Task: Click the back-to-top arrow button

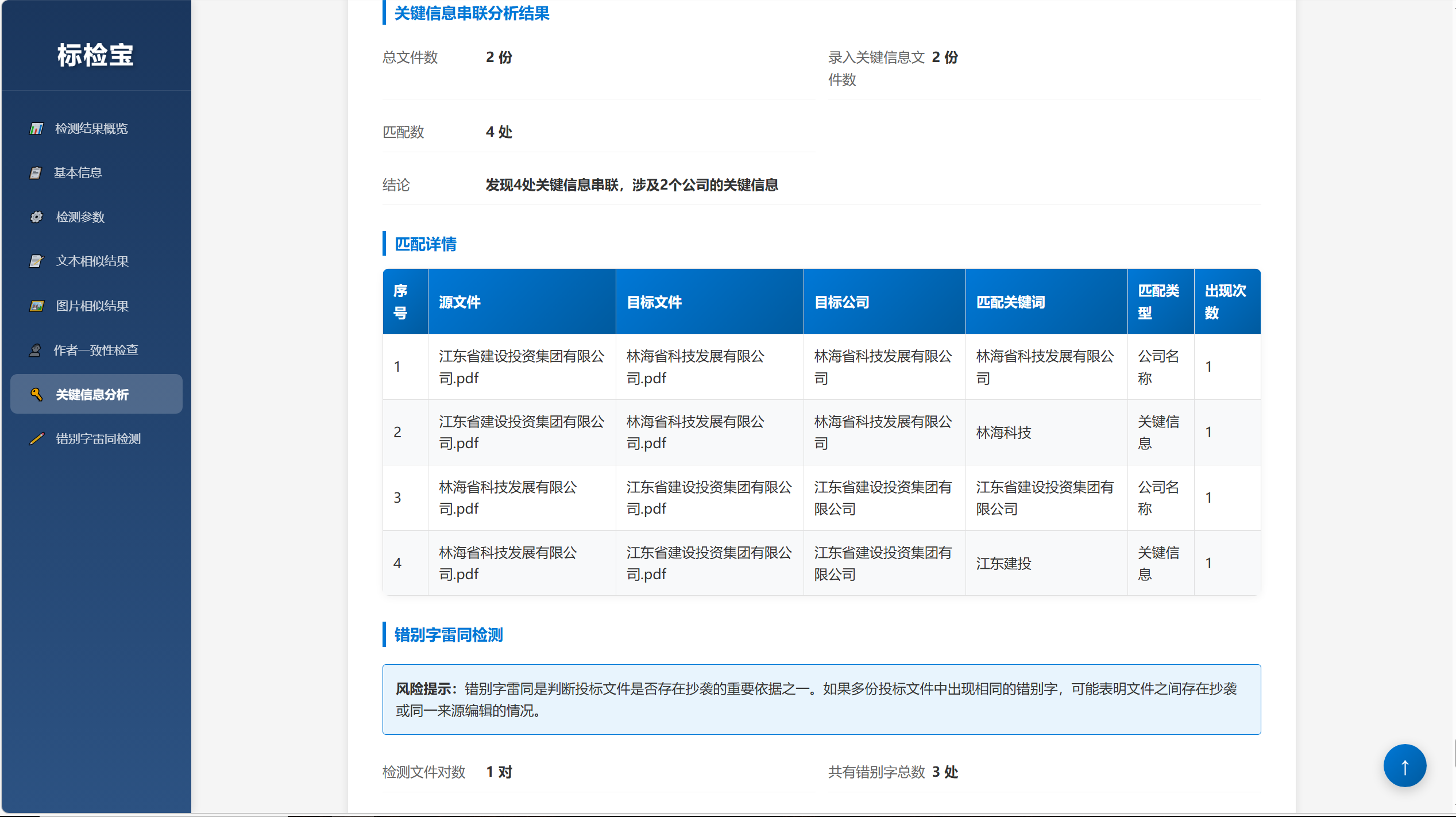Action: (1405, 765)
